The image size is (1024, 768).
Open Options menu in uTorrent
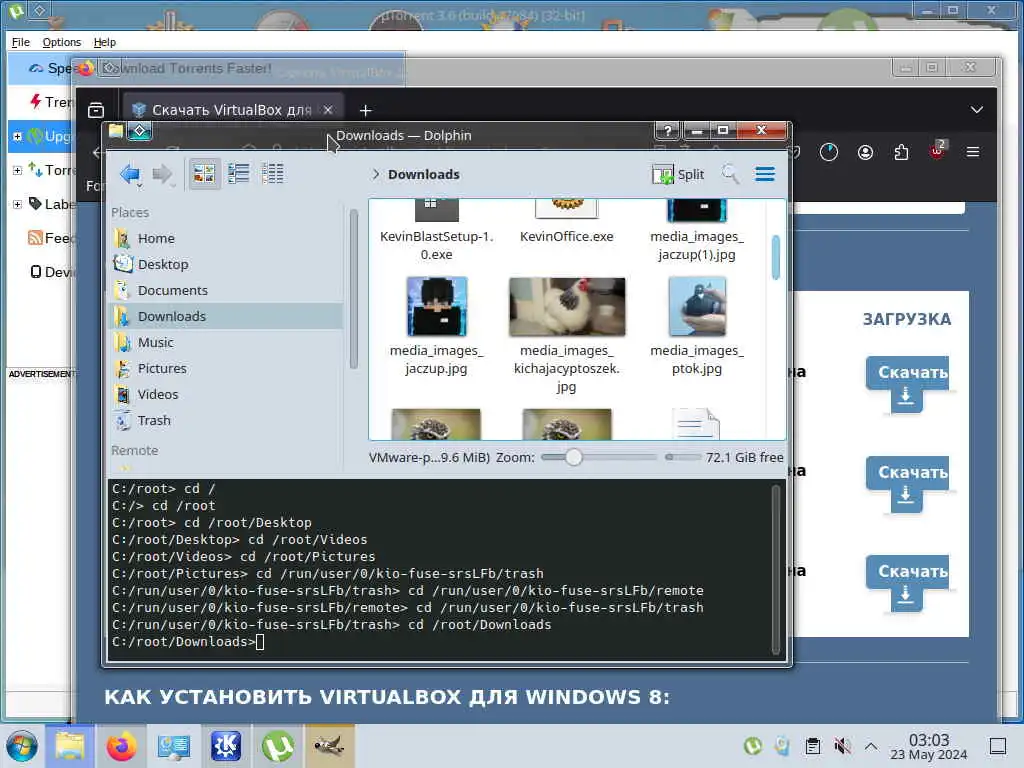click(x=61, y=42)
